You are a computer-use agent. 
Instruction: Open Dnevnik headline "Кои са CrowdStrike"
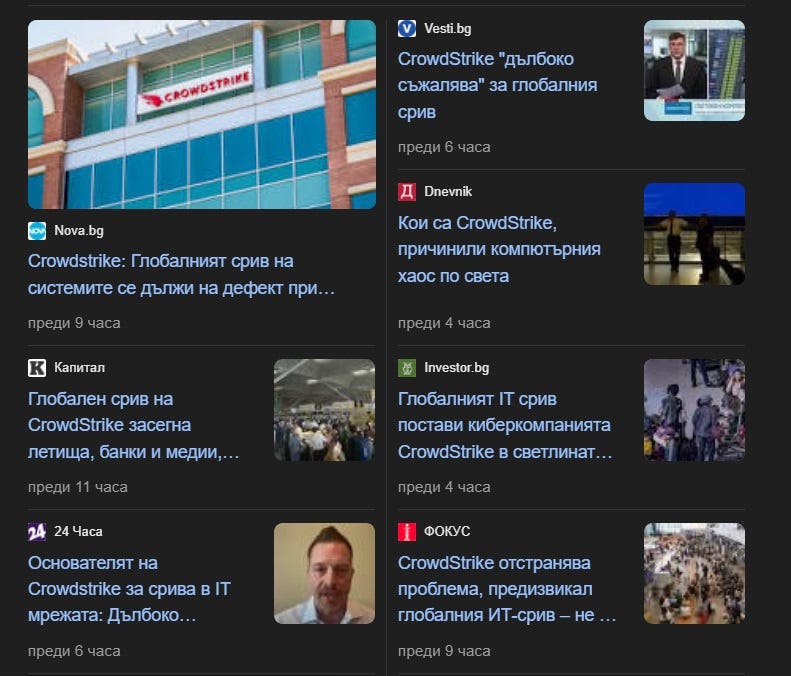(x=499, y=249)
